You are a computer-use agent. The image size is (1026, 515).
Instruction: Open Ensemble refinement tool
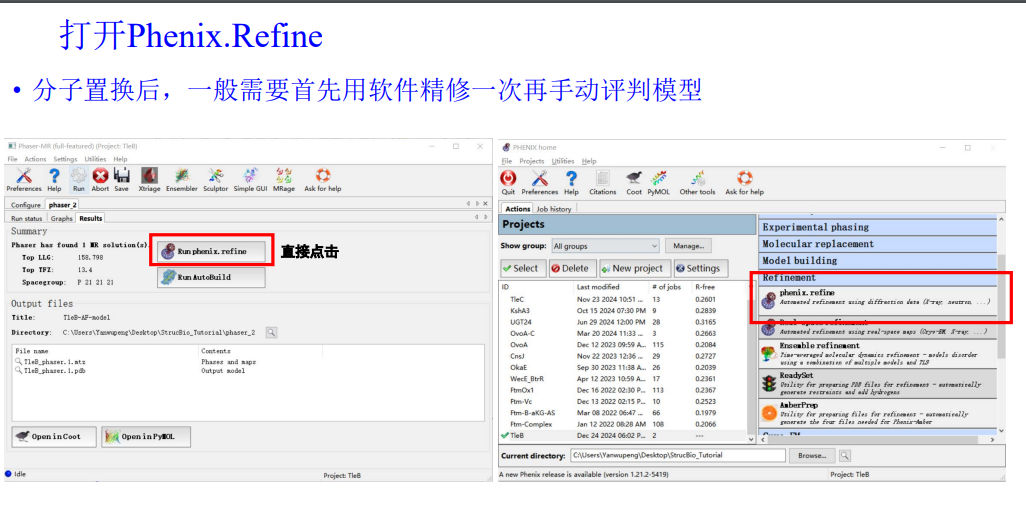click(877, 353)
